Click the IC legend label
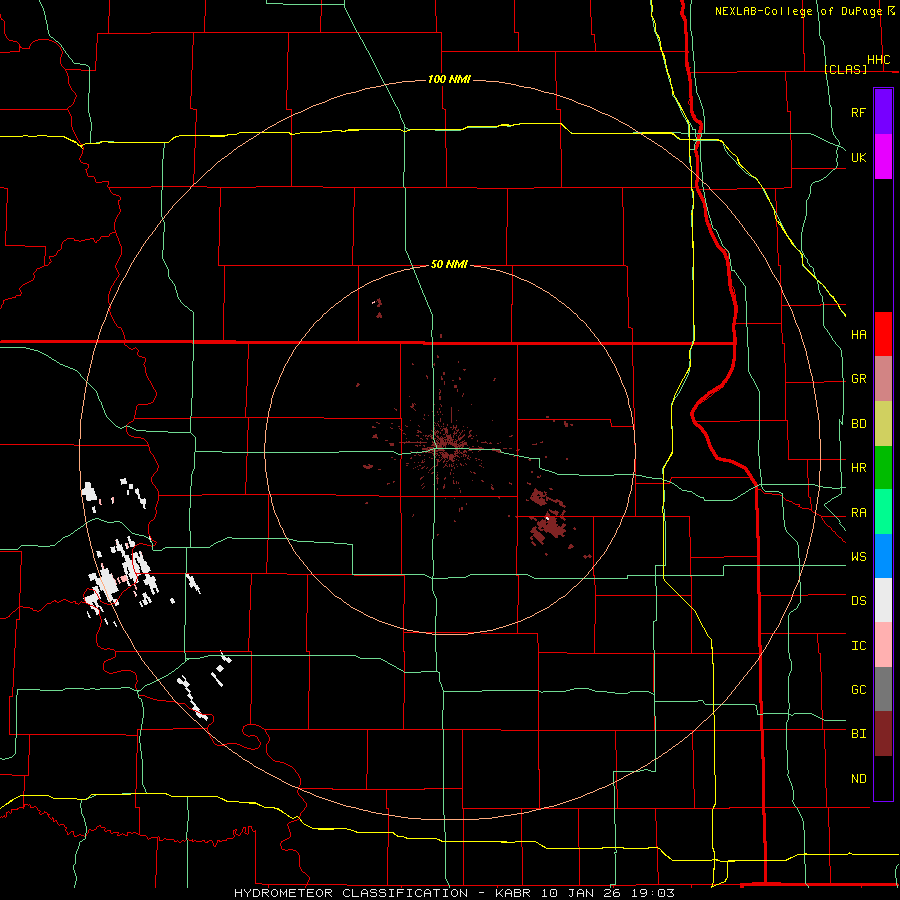Image resolution: width=900 pixels, height=900 pixels. click(858, 646)
